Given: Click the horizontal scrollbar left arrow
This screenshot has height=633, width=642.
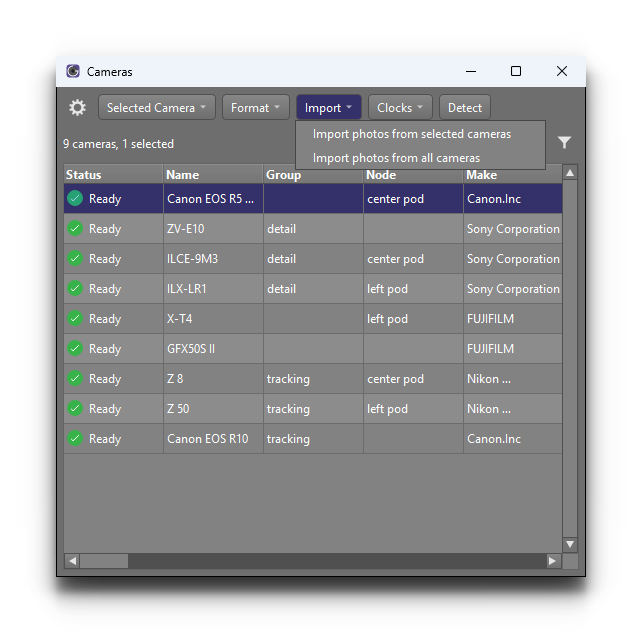Looking at the screenshot, I should point(72,561).
